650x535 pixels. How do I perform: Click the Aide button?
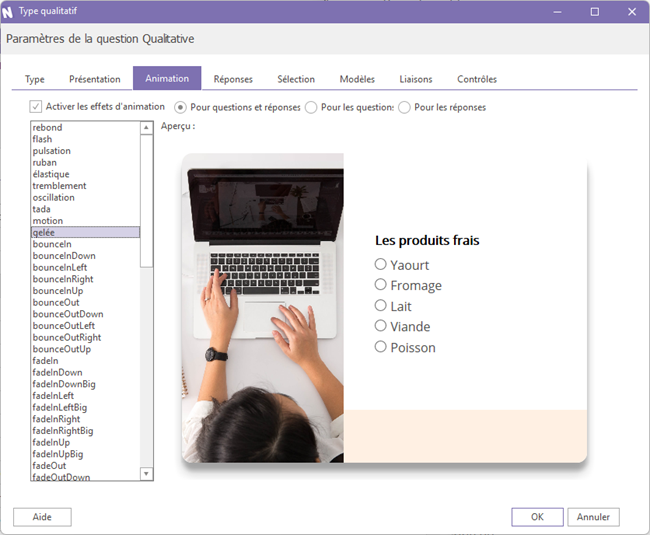pos(42,517)
